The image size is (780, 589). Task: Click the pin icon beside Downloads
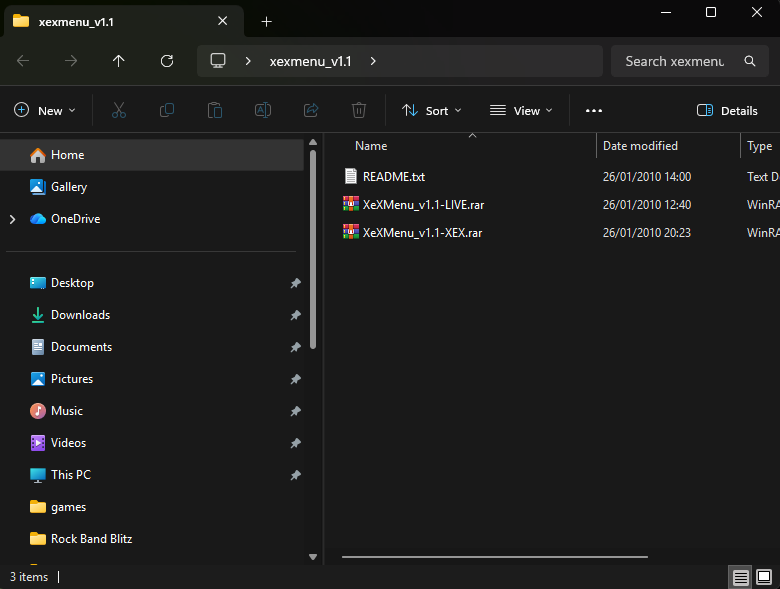[x=295, y=315]
